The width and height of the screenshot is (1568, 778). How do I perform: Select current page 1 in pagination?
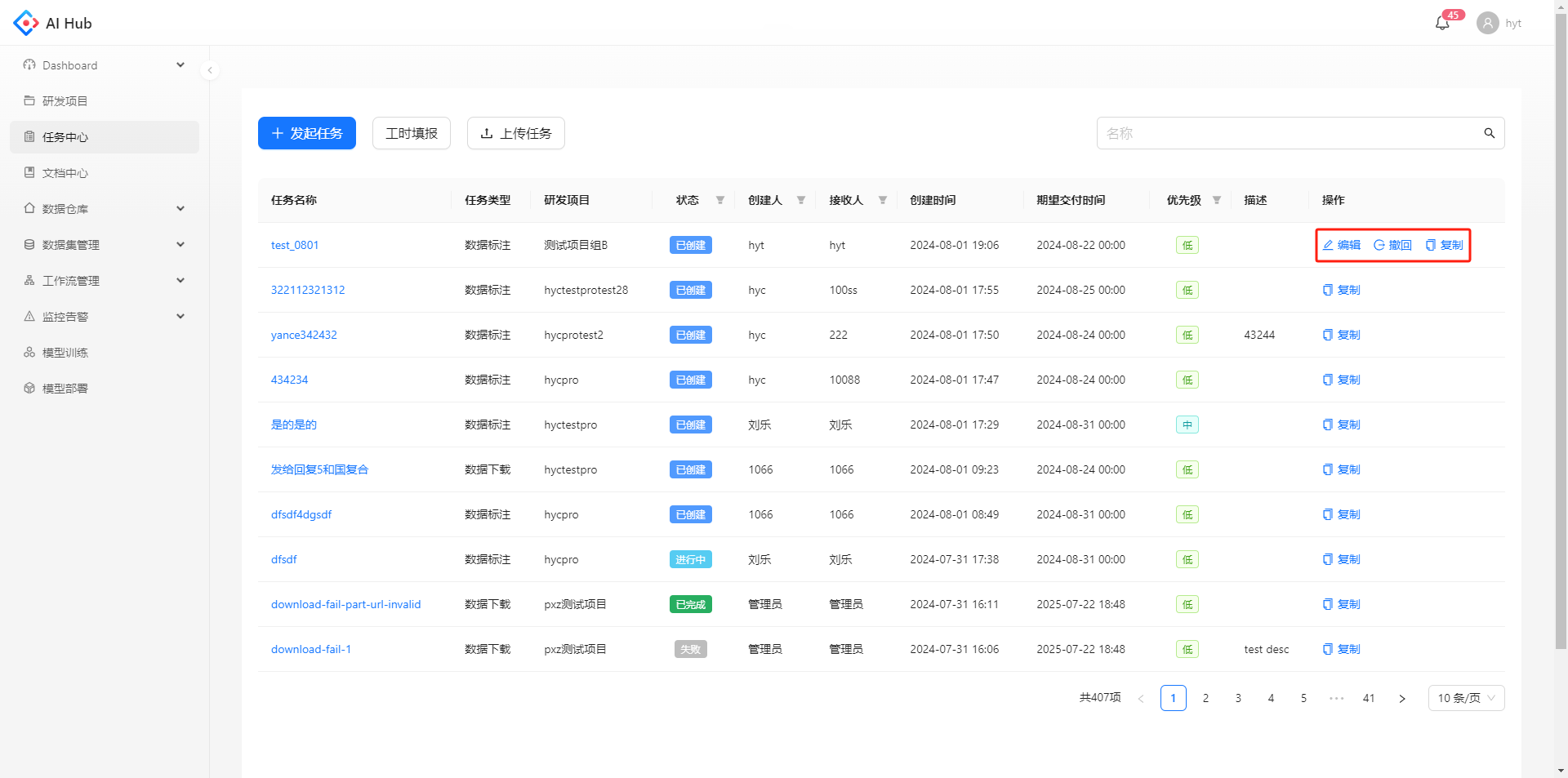pyautogui.click(x=1174, y=698)
